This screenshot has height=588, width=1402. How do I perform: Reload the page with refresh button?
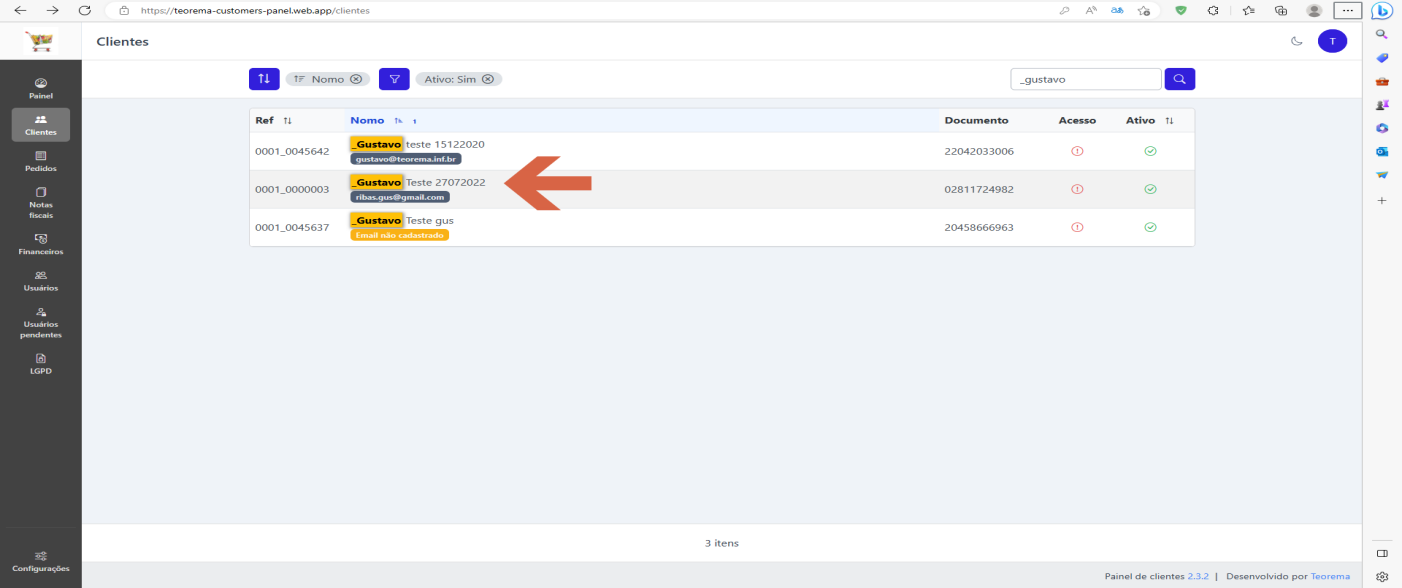coord(84,10)
